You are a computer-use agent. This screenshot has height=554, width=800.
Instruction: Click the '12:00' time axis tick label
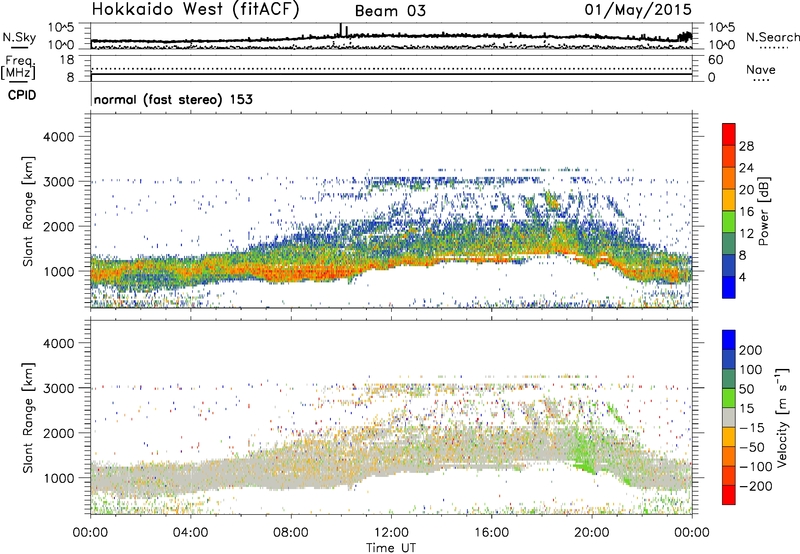(x=391, y=533)
